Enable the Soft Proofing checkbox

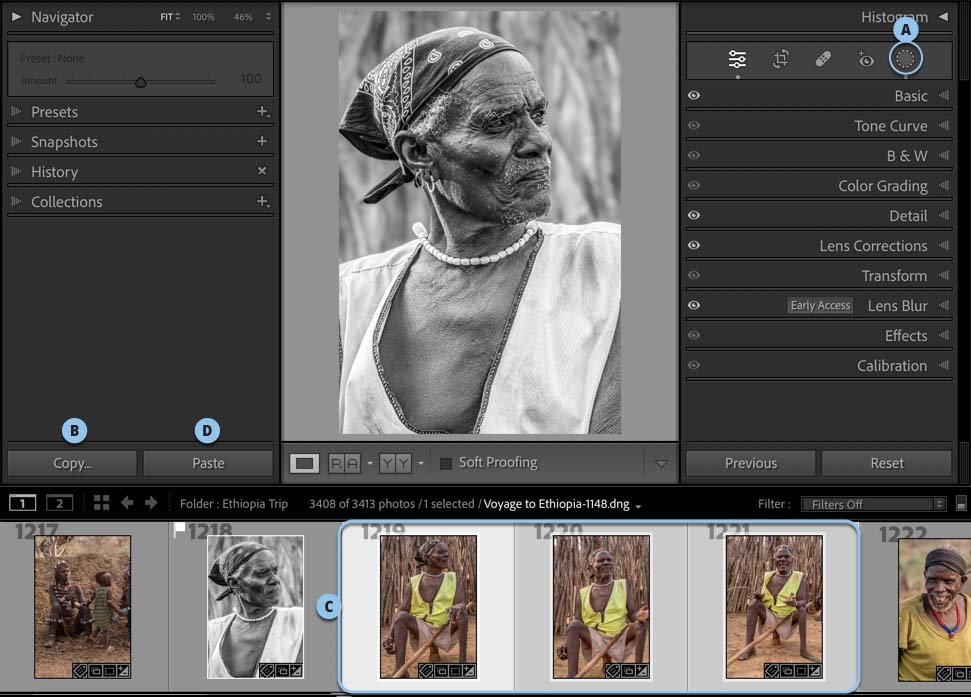tap(445, 463)
